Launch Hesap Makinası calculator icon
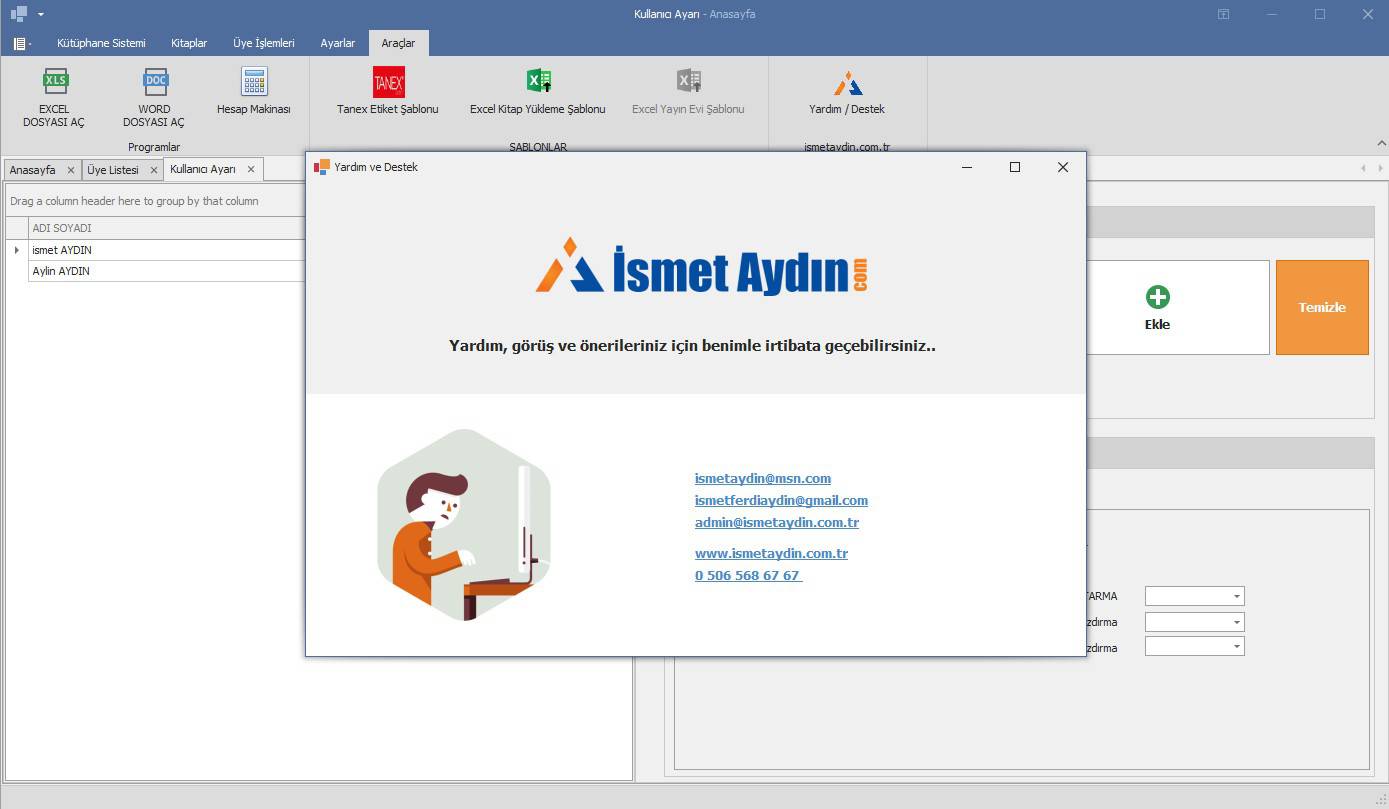1389x809 pixels. click(x=254, y=82)
